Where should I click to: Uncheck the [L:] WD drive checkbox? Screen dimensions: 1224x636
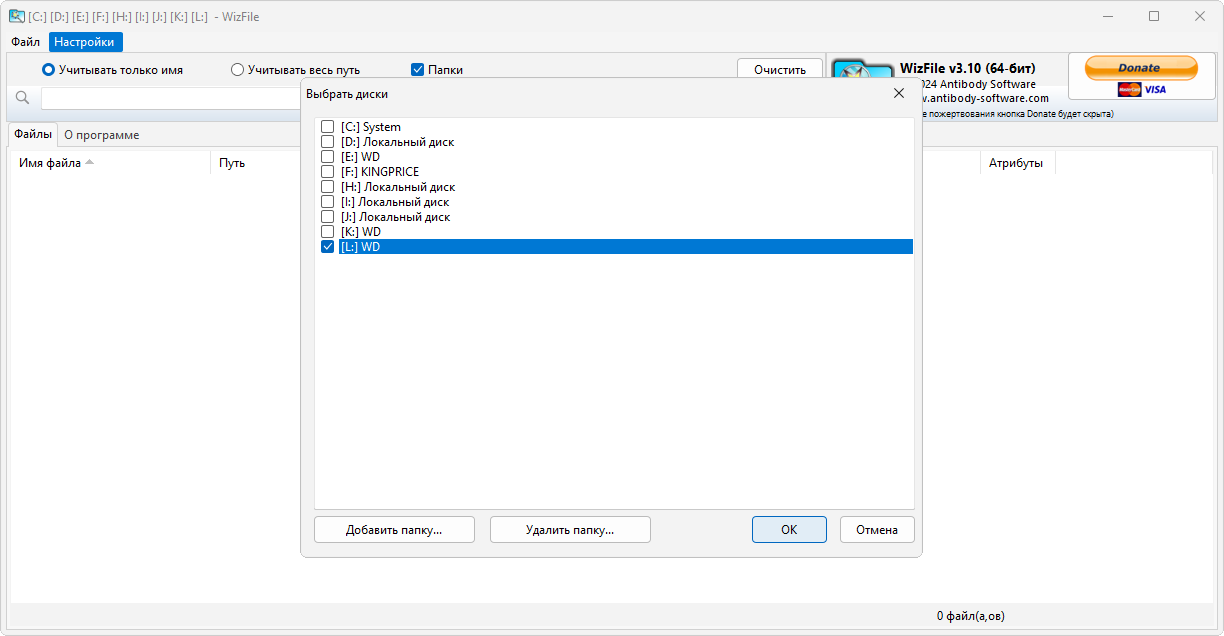pyautogui.click(x=327, y=247)
